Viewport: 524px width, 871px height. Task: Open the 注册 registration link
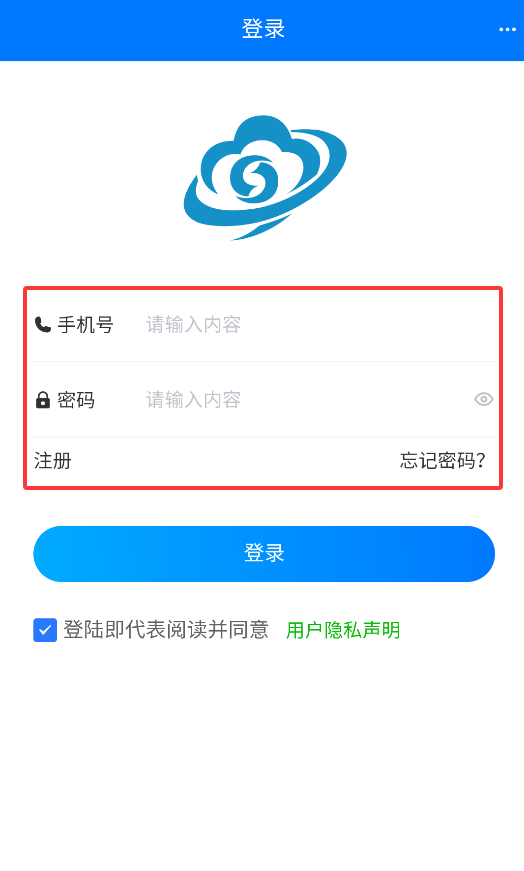[53, 460]
